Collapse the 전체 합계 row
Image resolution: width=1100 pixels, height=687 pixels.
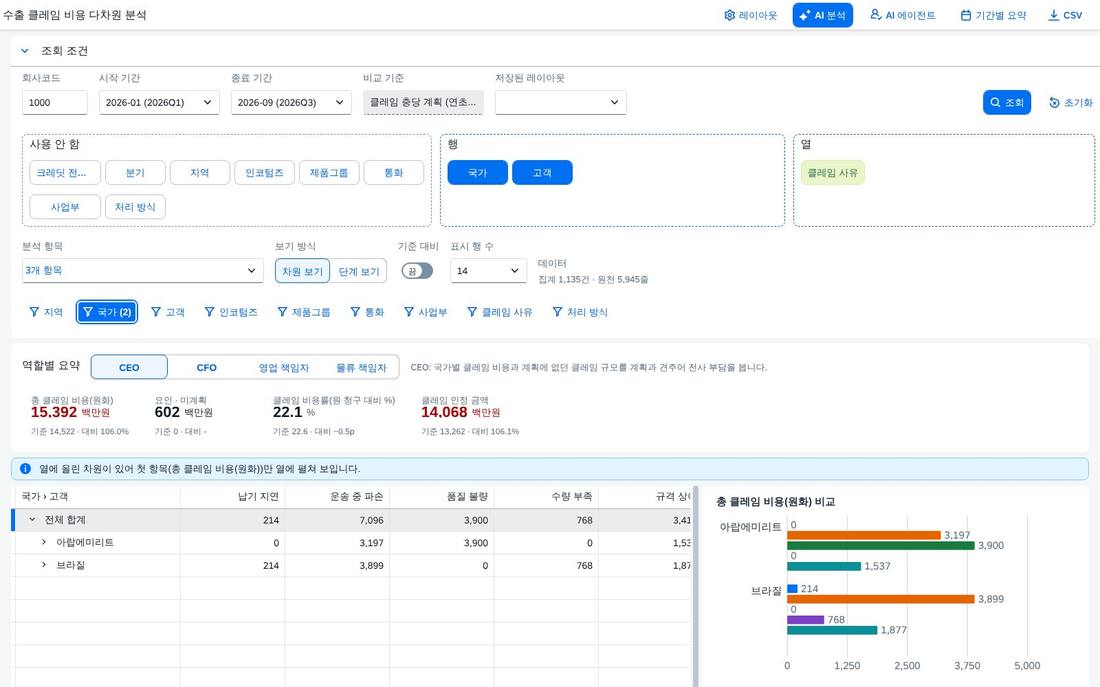pyautogui.click(x=32, y=520)
